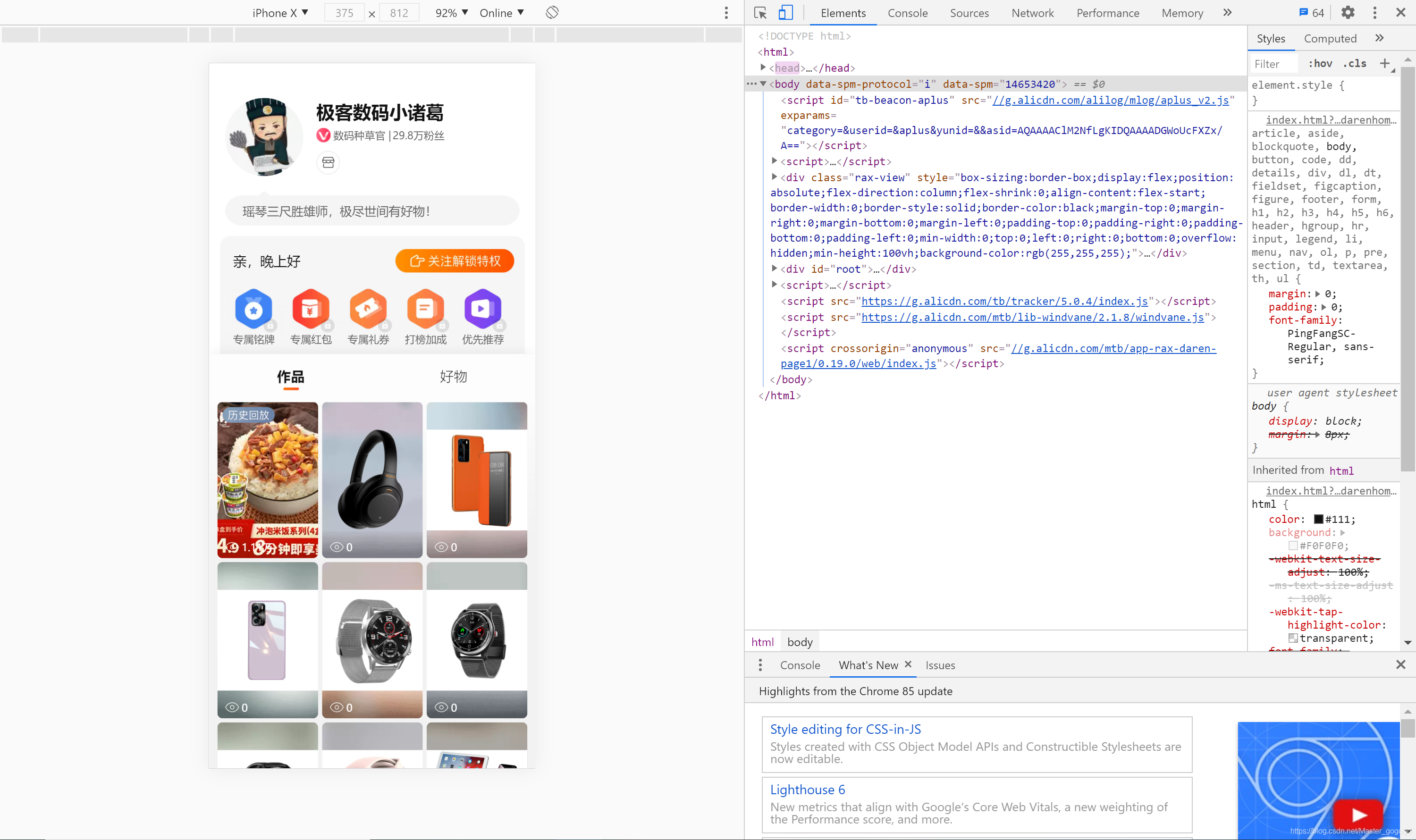Click the shop icon under the profile name

[329, 163]
